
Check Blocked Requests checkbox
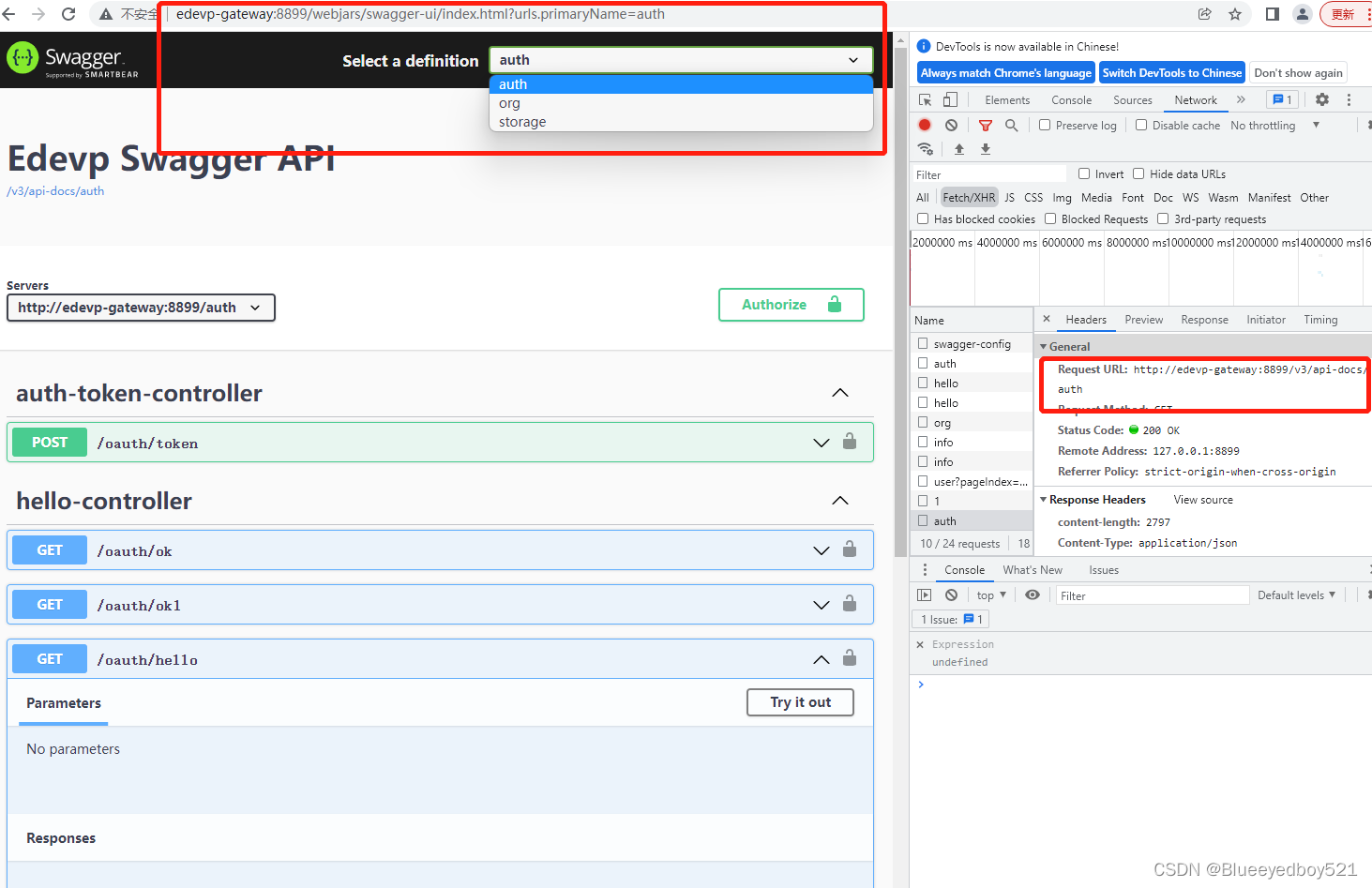1050,218
